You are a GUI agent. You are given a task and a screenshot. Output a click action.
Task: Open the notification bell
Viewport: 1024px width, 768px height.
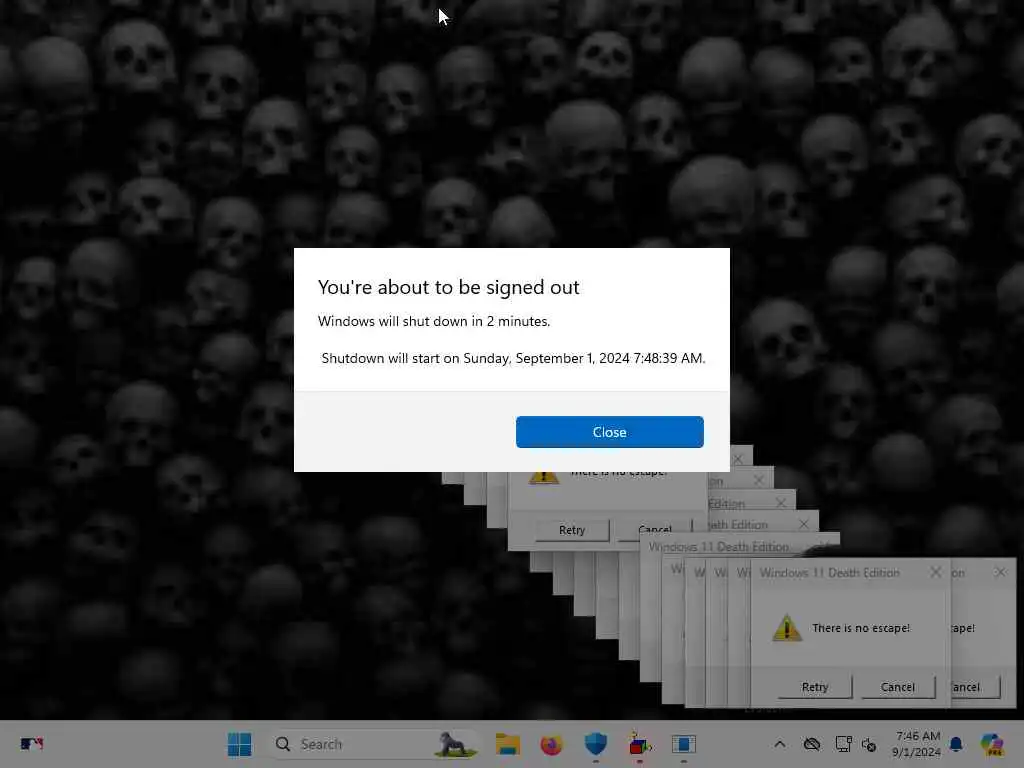(956, 744)
